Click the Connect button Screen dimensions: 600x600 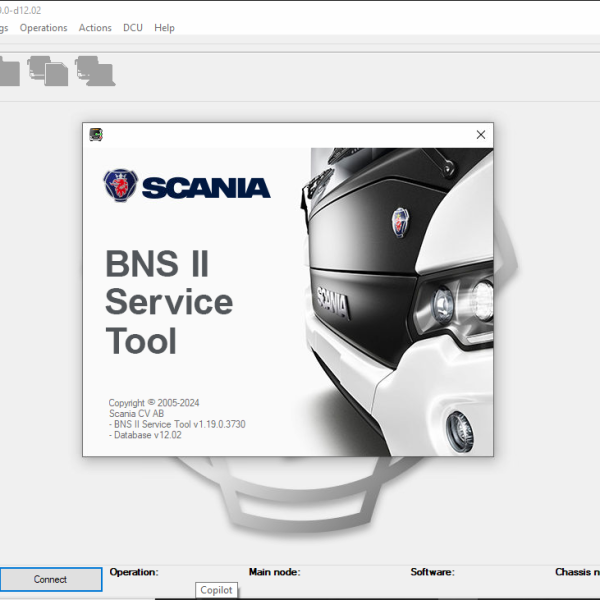[51, 579]
